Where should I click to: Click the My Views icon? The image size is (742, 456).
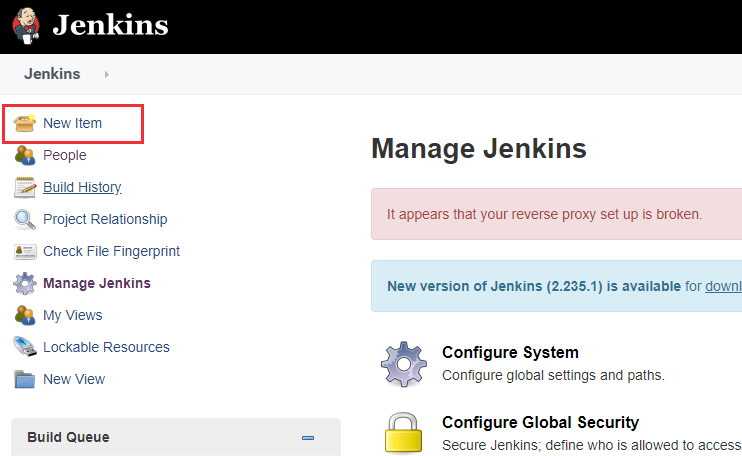(25, 315)
